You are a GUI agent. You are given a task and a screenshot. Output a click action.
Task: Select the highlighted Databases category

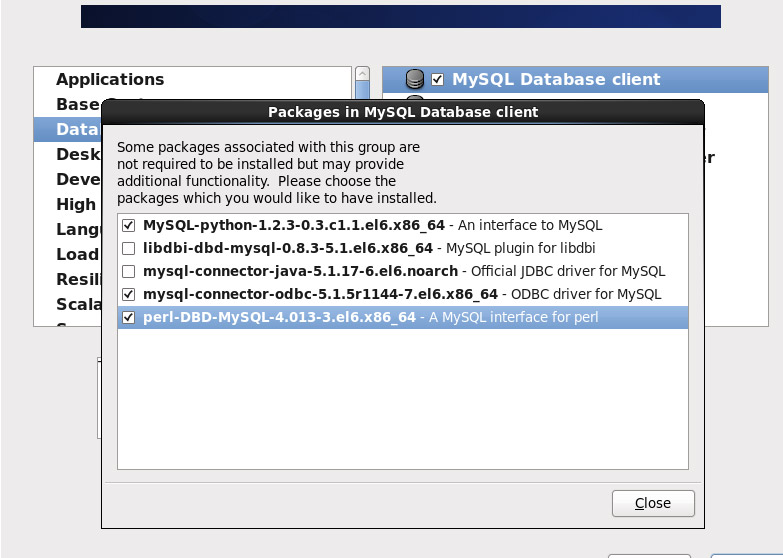pyautogui.click(x=68, y=129)
